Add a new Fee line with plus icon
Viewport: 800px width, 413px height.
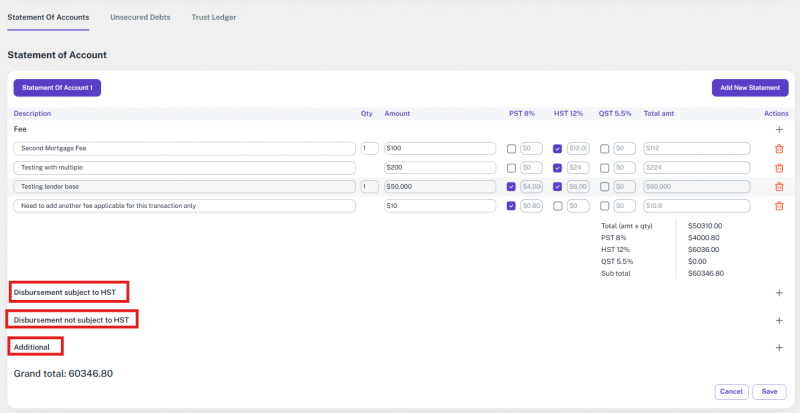coord(779,130)
